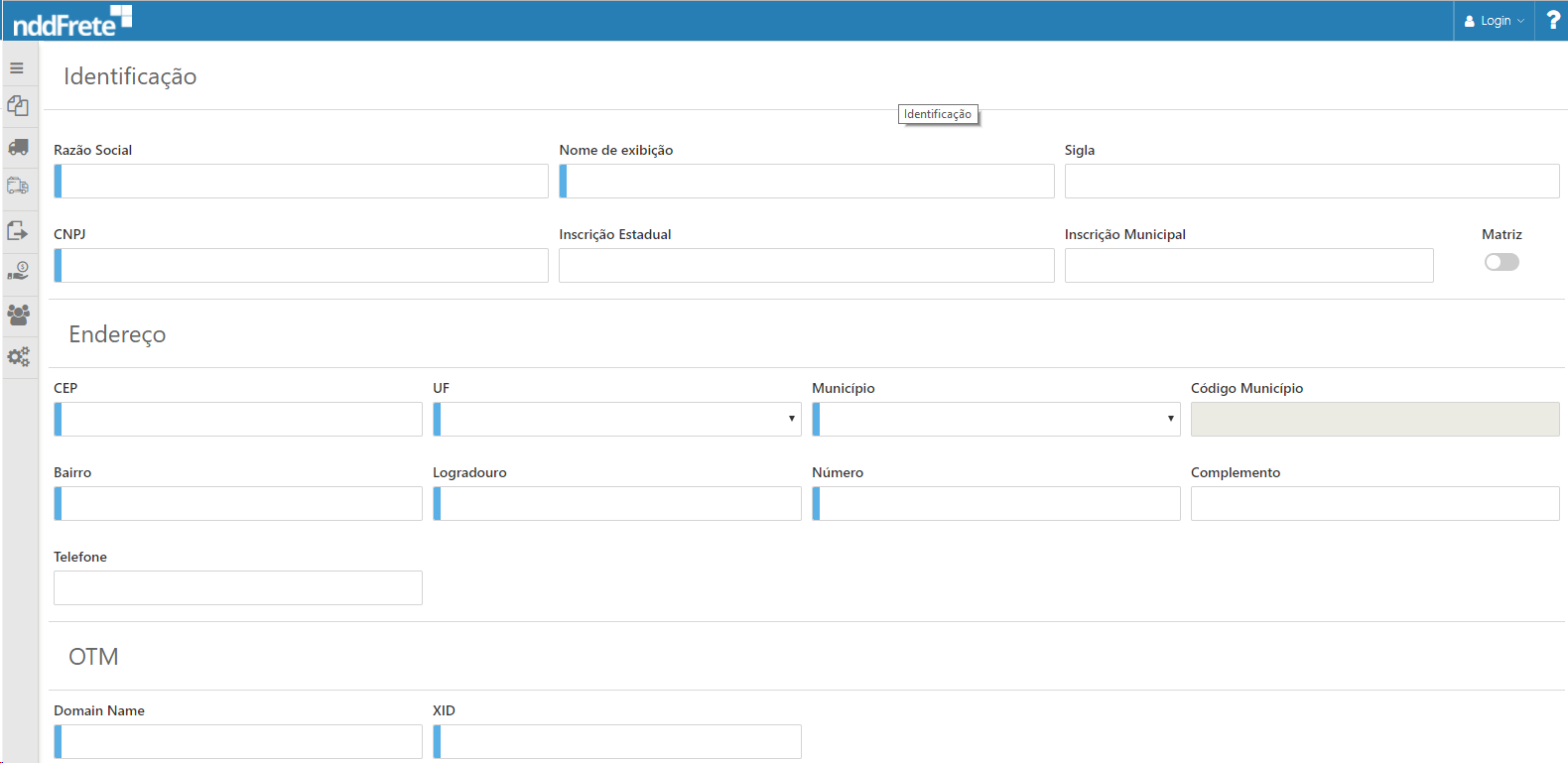Open the hamburger menu in the sidebar
The image size is (1568, 763).
tap(17, 68)
